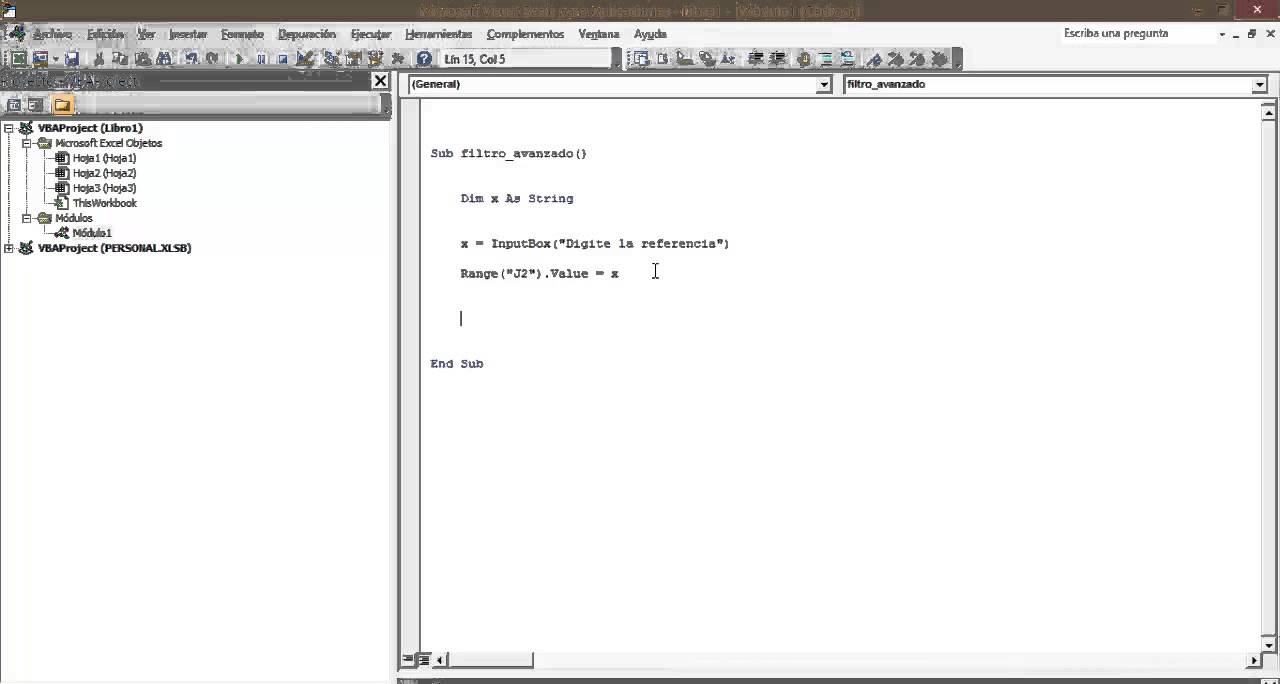Close the Project explorer panel
1280x684 pixels.
380,81
